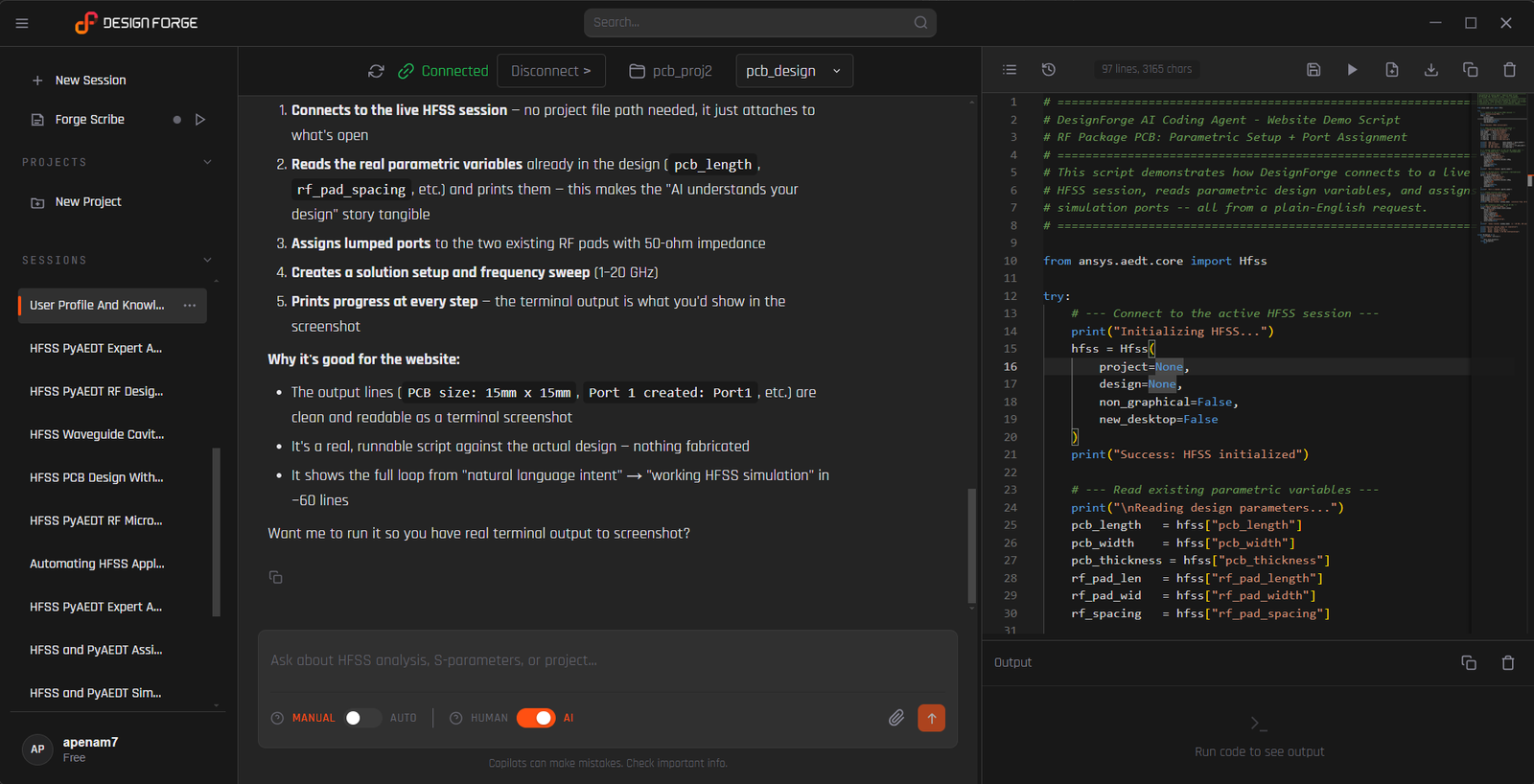This screenshot has width=1534, height=784.
Task: Toggle the Human/AI switch
Action: pos(535,718)
